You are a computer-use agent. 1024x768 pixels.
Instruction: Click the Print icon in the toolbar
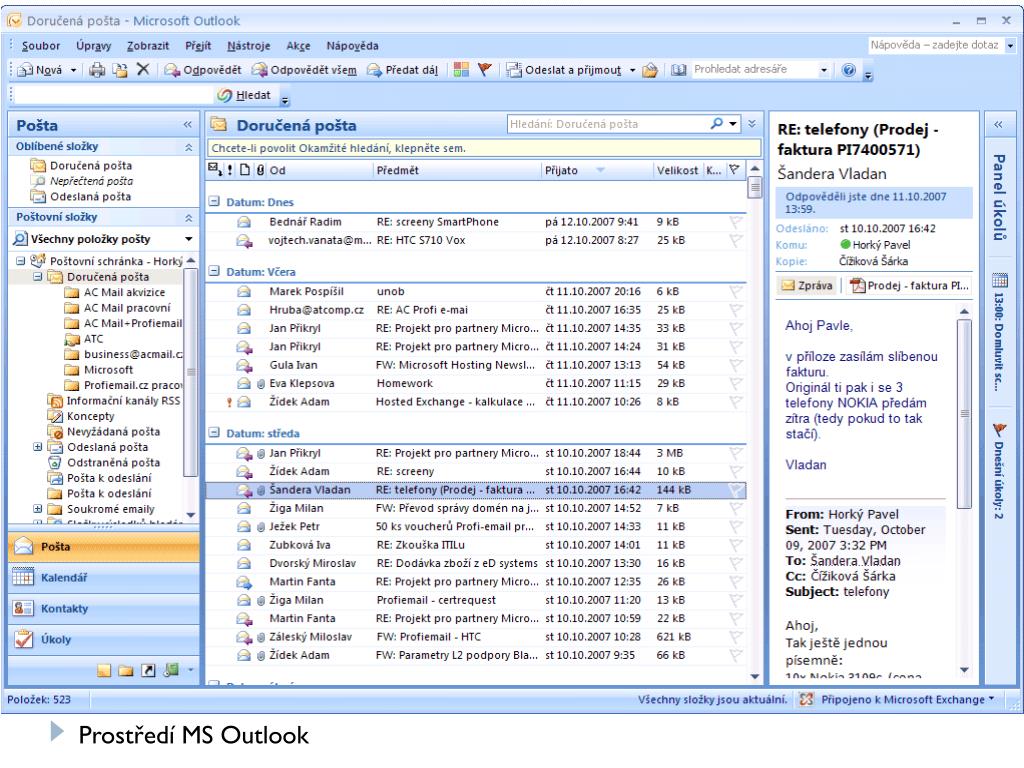pyautogui.click(x=97, y=70)
